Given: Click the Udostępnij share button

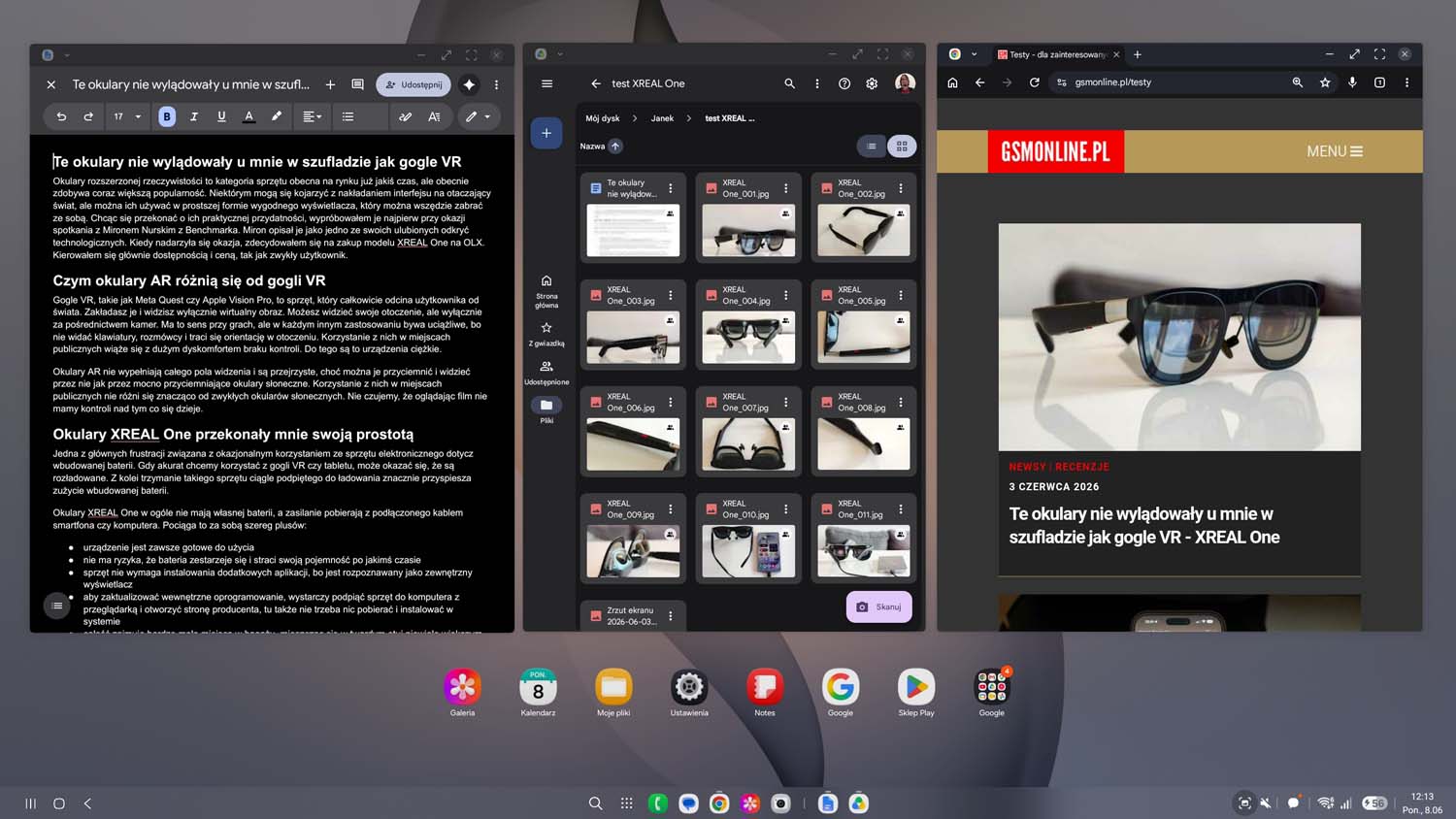Looking at the screenshot, I should pos(414,84).
